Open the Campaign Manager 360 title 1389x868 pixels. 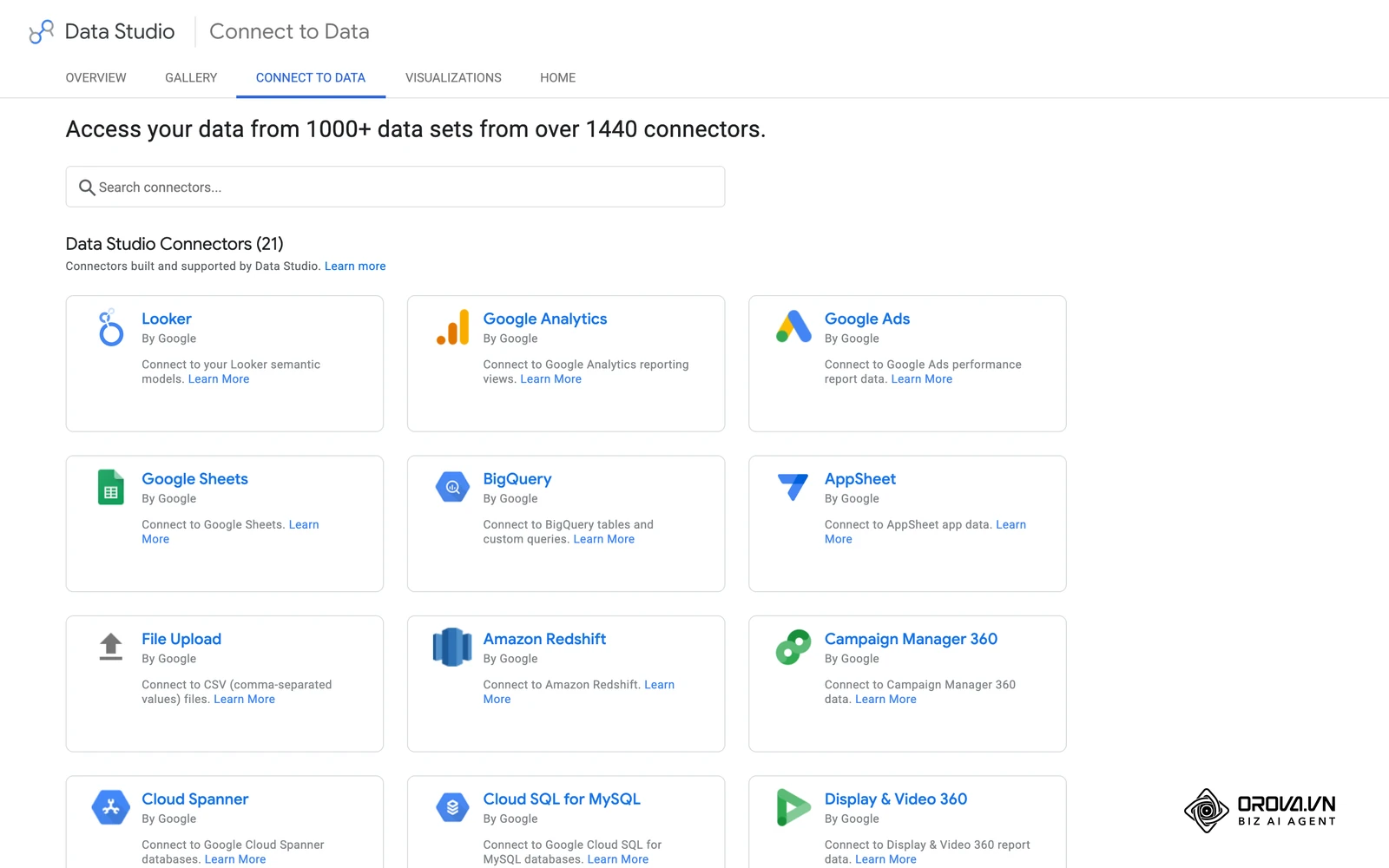tap(911, 639)
